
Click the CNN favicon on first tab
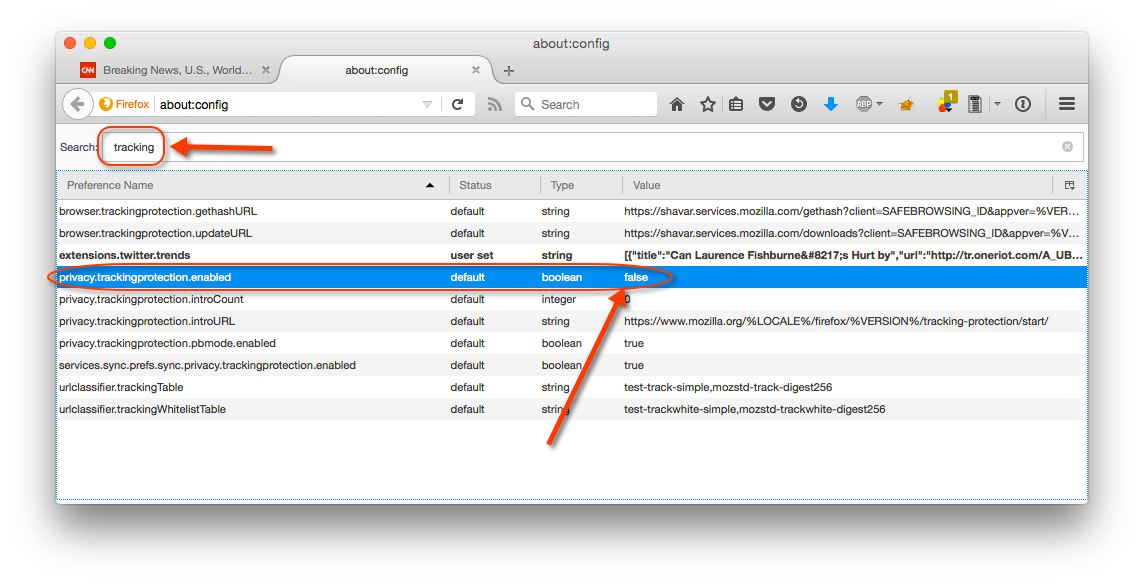coord(88,70)
